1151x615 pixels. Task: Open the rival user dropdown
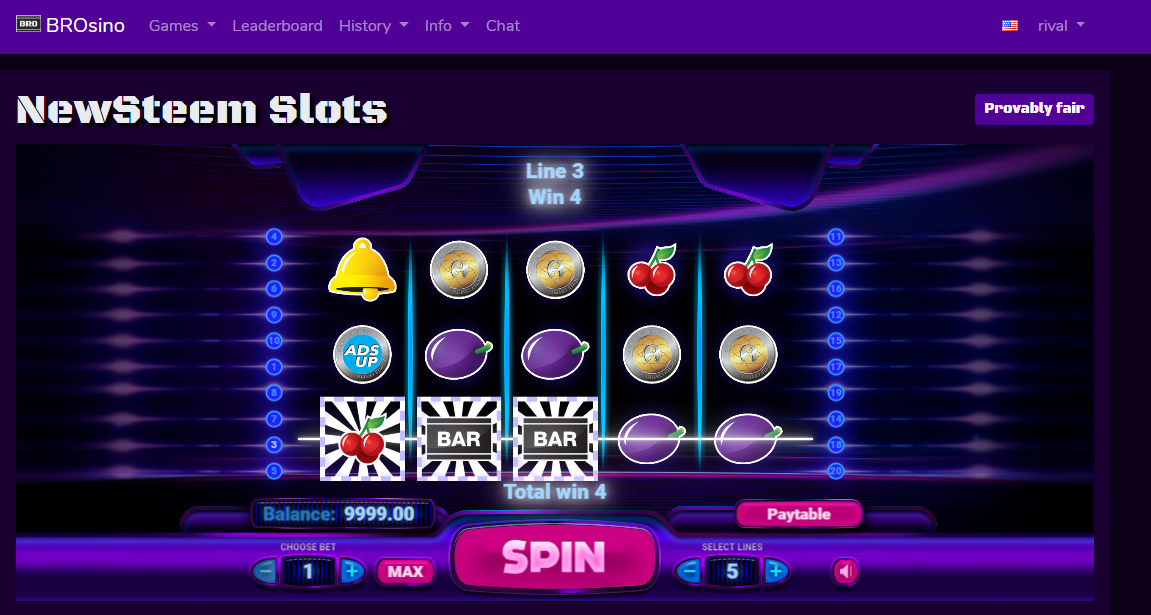click(1061, 26)
